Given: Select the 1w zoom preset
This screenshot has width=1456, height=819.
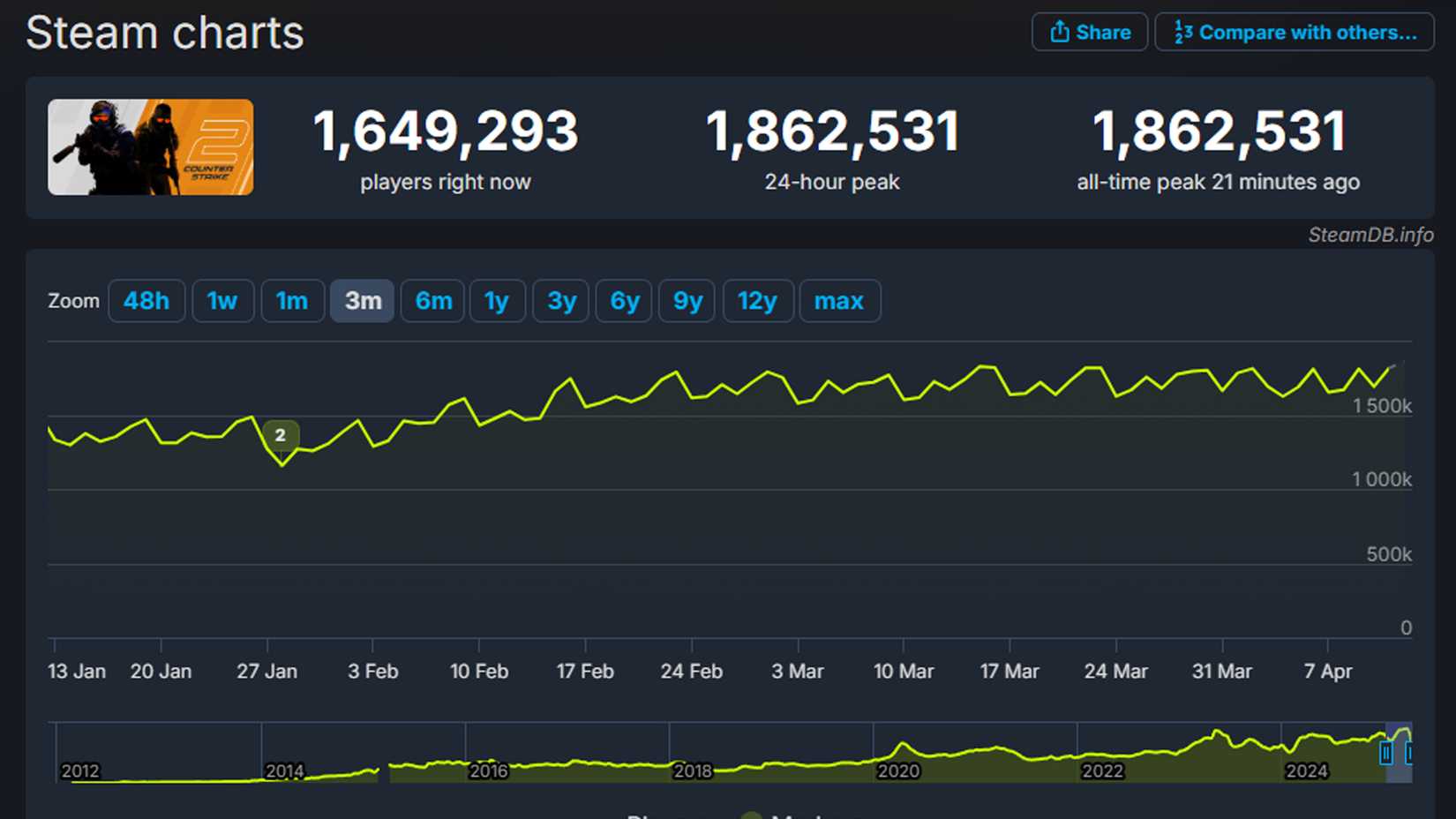Looking at the screenshot, I should pos(222,300).
